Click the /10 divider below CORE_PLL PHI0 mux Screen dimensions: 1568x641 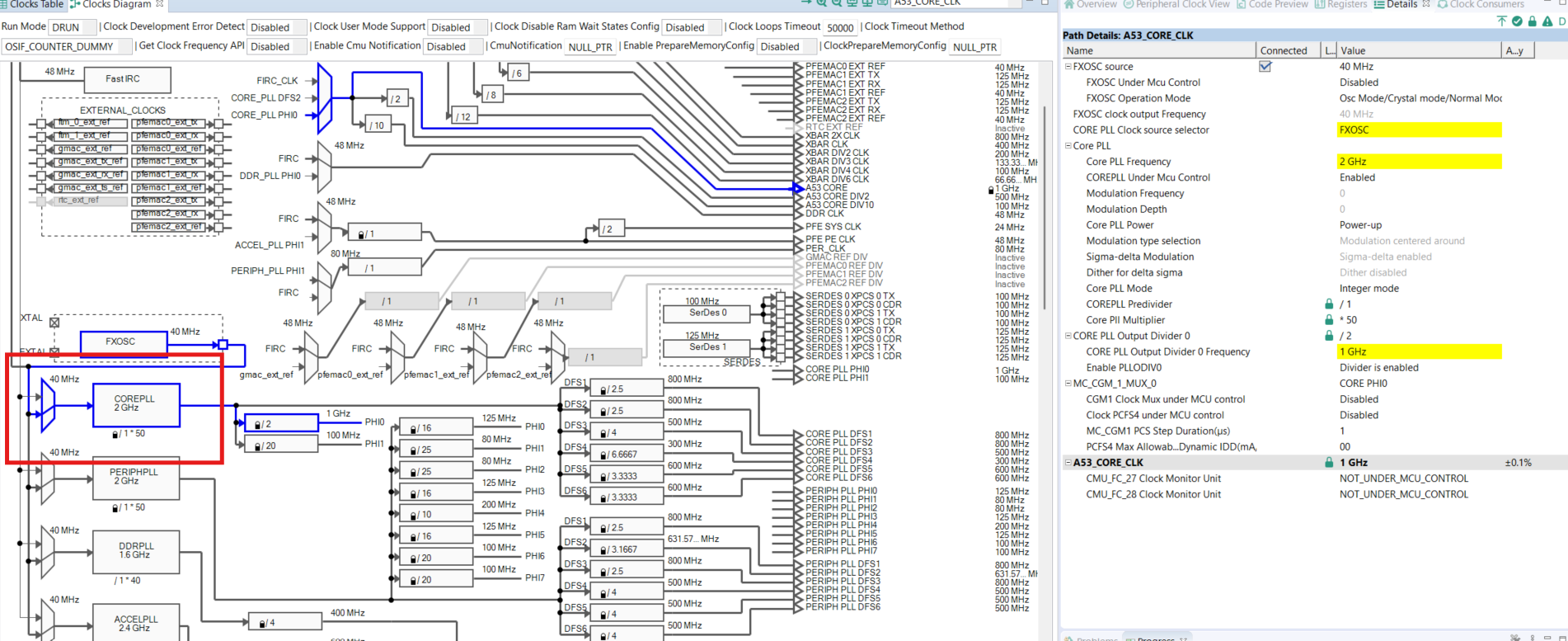click(377, 125)
